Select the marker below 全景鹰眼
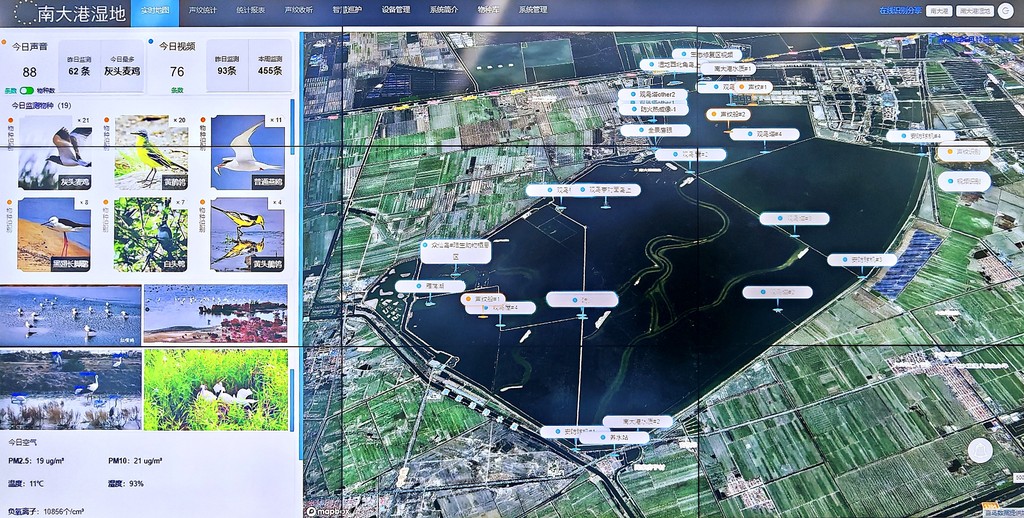 click(690, 155)
